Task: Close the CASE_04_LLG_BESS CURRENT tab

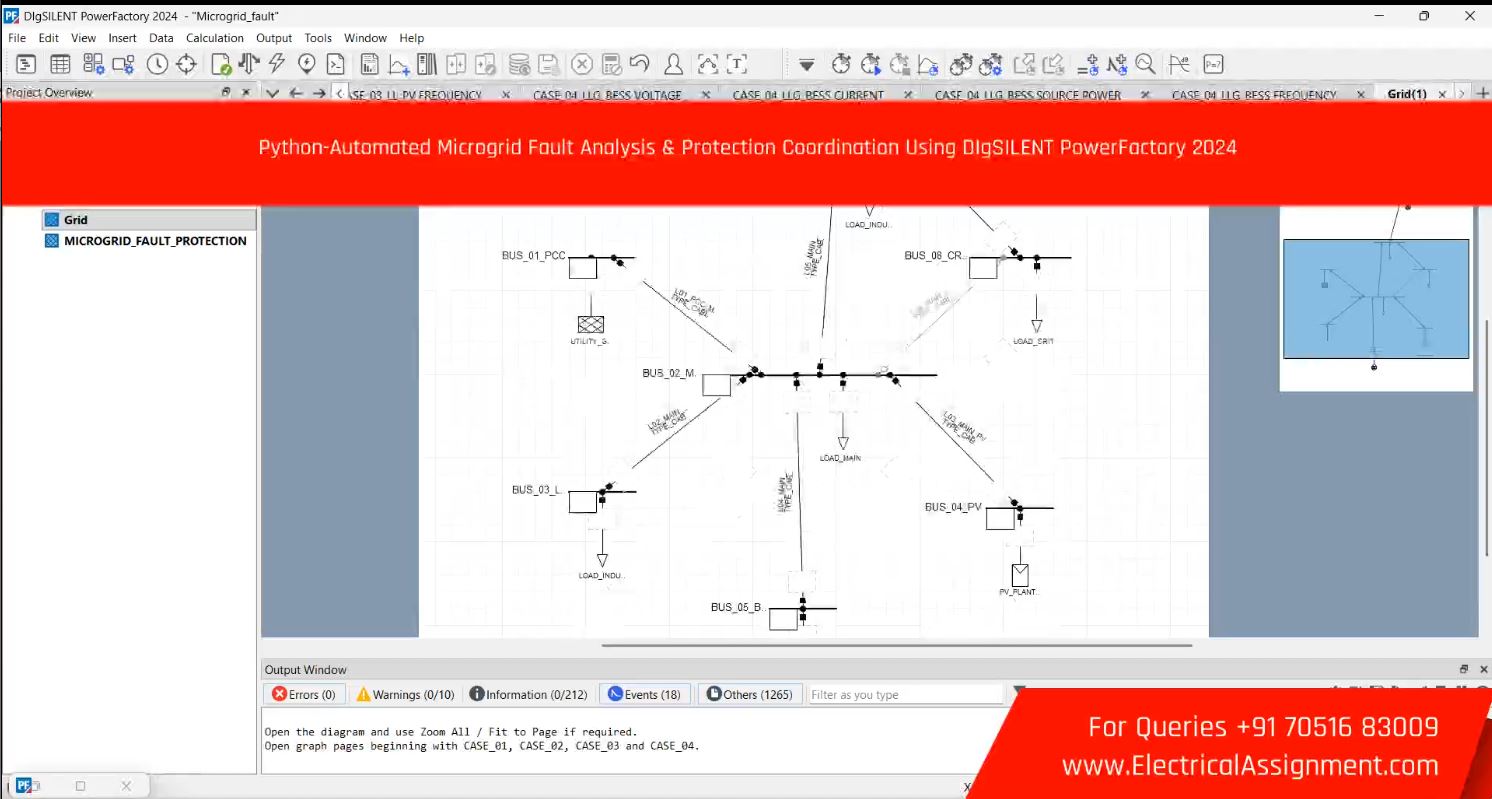Action: tap(907, 95)
